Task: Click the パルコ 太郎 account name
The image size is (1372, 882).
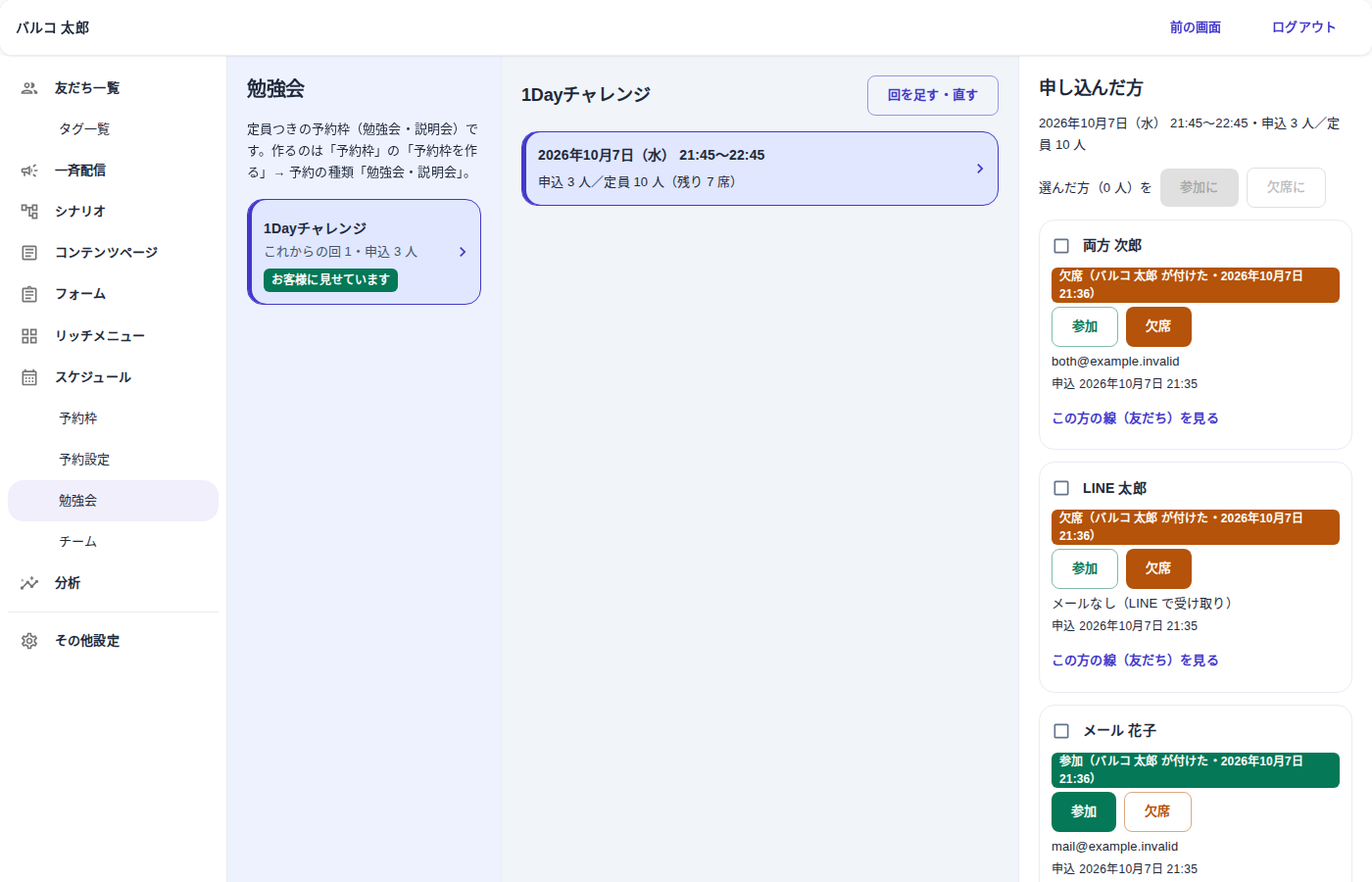Action: point(53,27)
